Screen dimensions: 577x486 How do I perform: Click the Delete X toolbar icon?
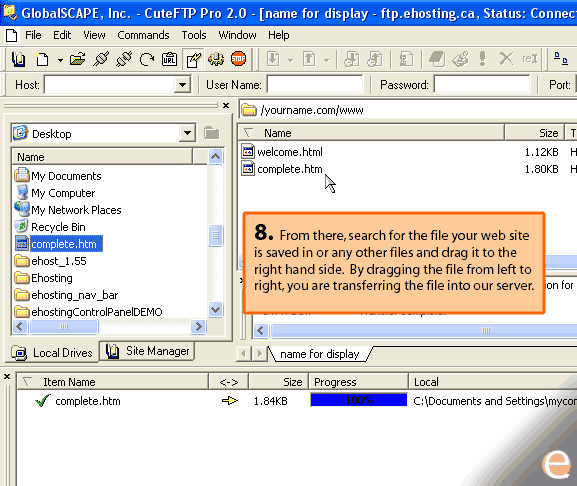click(506, 59)
